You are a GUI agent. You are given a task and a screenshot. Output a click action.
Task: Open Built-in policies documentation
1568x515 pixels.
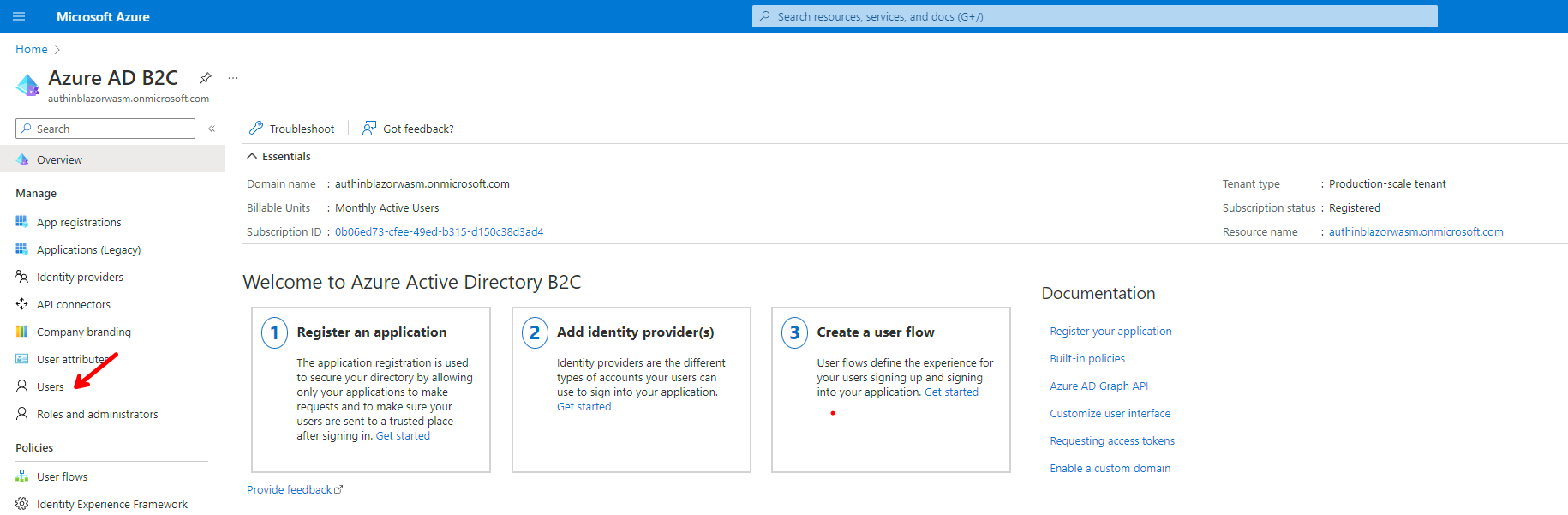coord(1087,358)
